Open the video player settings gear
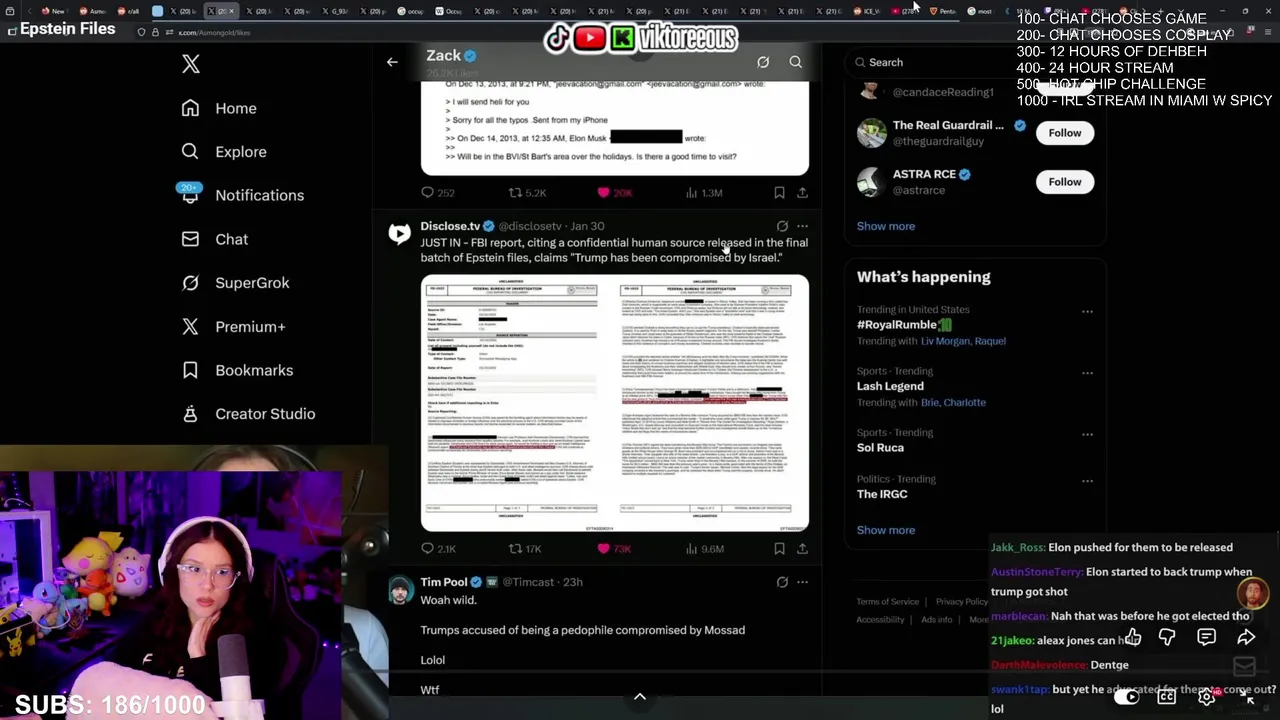Image resolution: width=1280 pixels, height=720 pixels. click(1207, 698)
